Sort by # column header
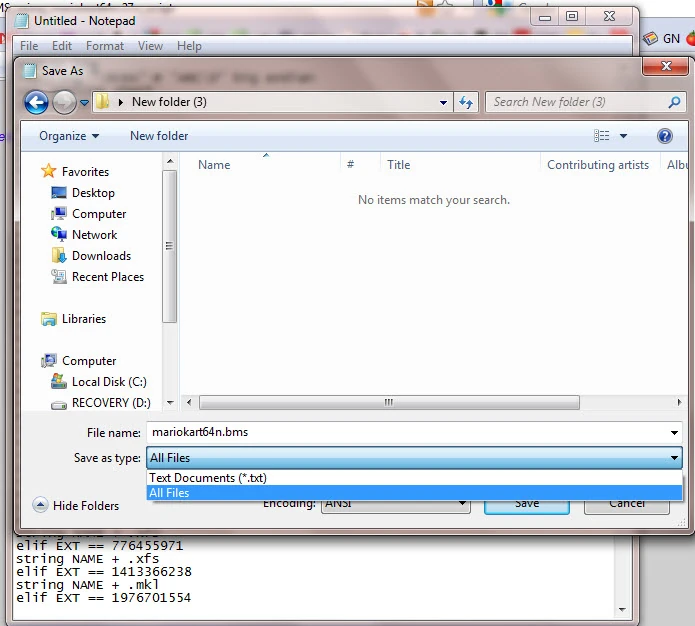The image size is (695, 626). [x=350, y=165]
